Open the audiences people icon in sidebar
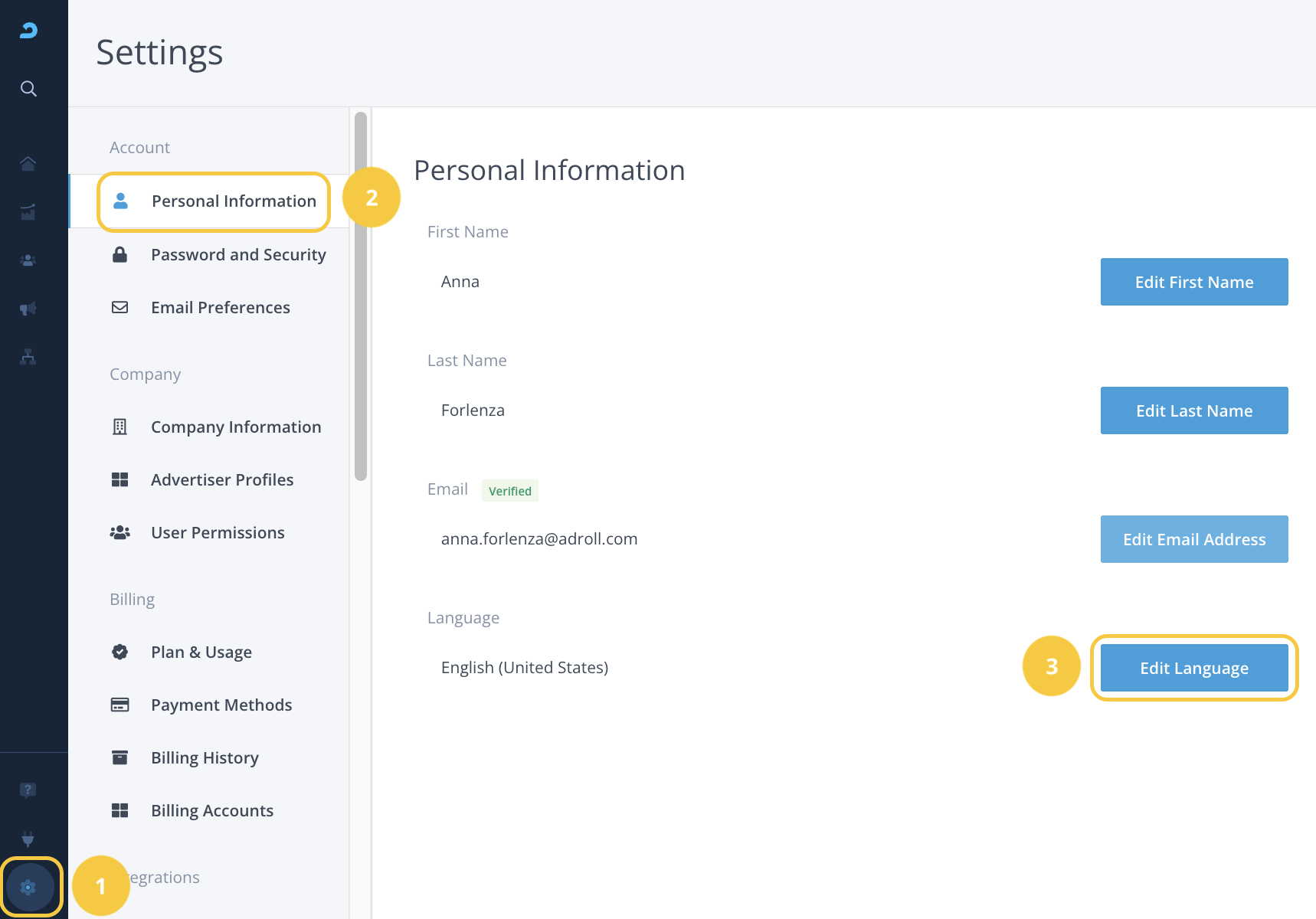 (x=28, y=260)
